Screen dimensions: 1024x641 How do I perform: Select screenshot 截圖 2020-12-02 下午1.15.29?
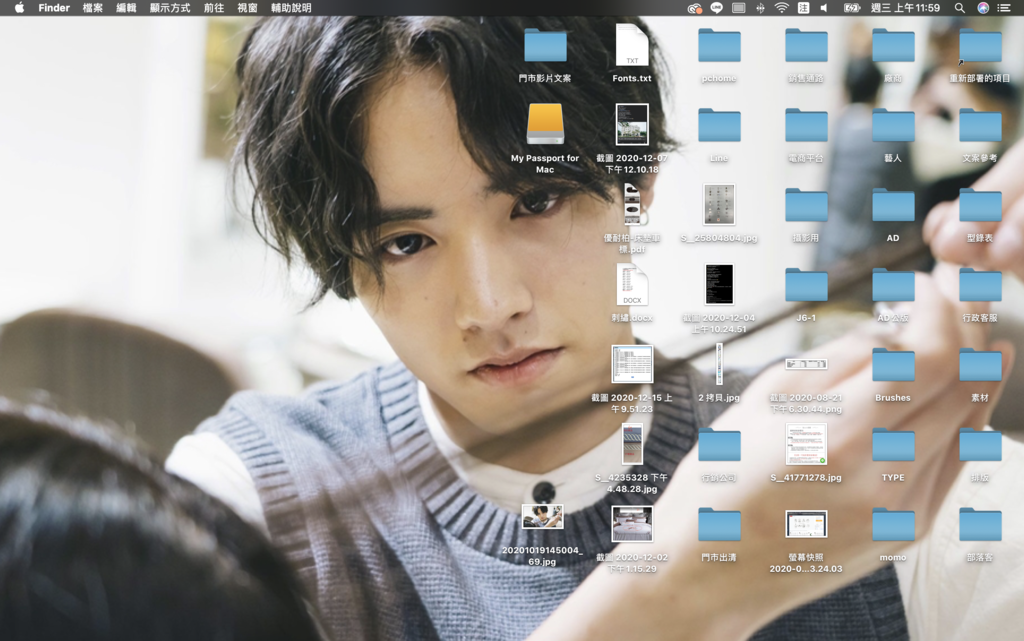click(632, 524)
